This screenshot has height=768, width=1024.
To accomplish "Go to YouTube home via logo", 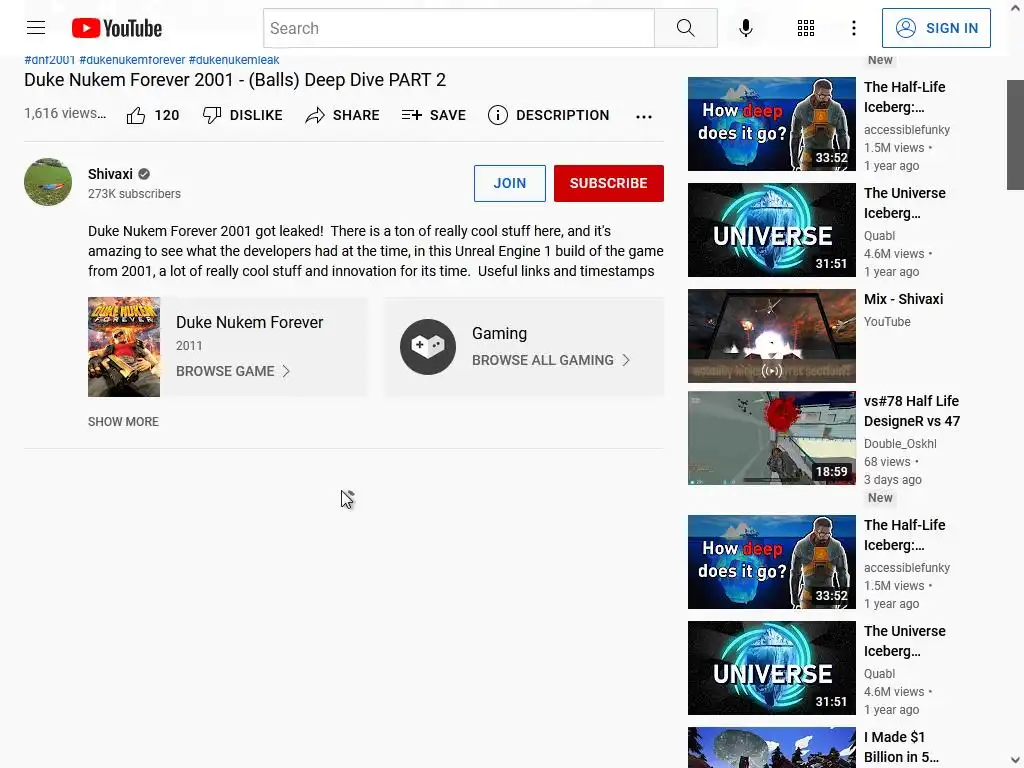I will tap(117, 28).
